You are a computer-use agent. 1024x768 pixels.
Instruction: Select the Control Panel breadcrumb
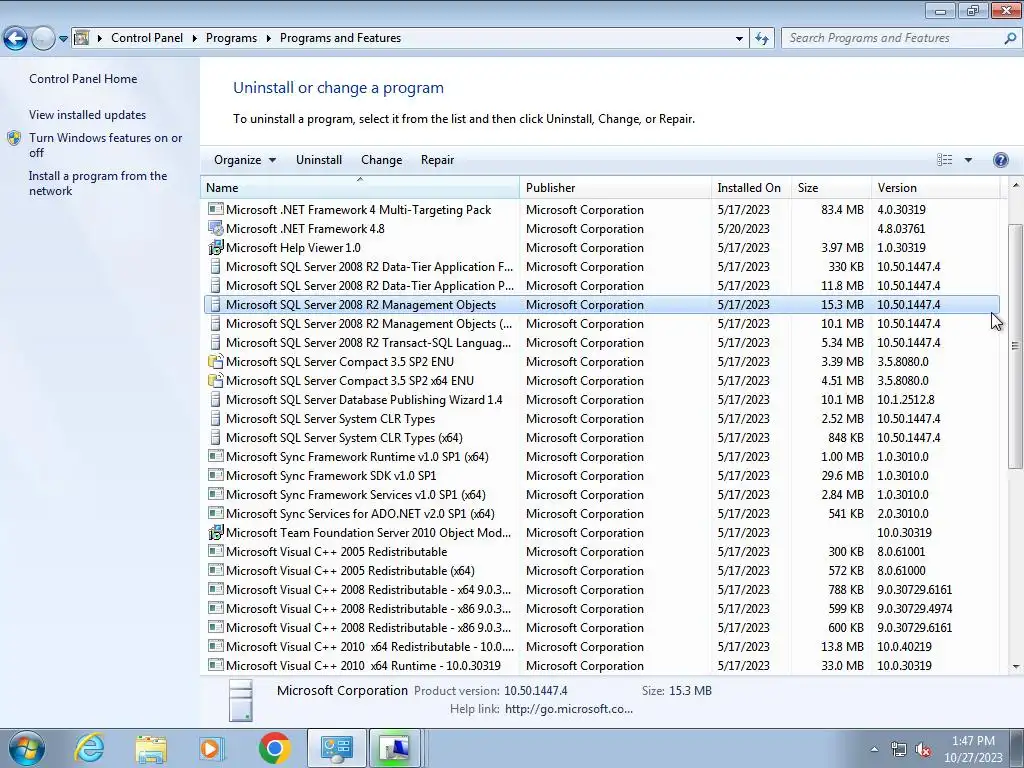[x=147, y=38]
